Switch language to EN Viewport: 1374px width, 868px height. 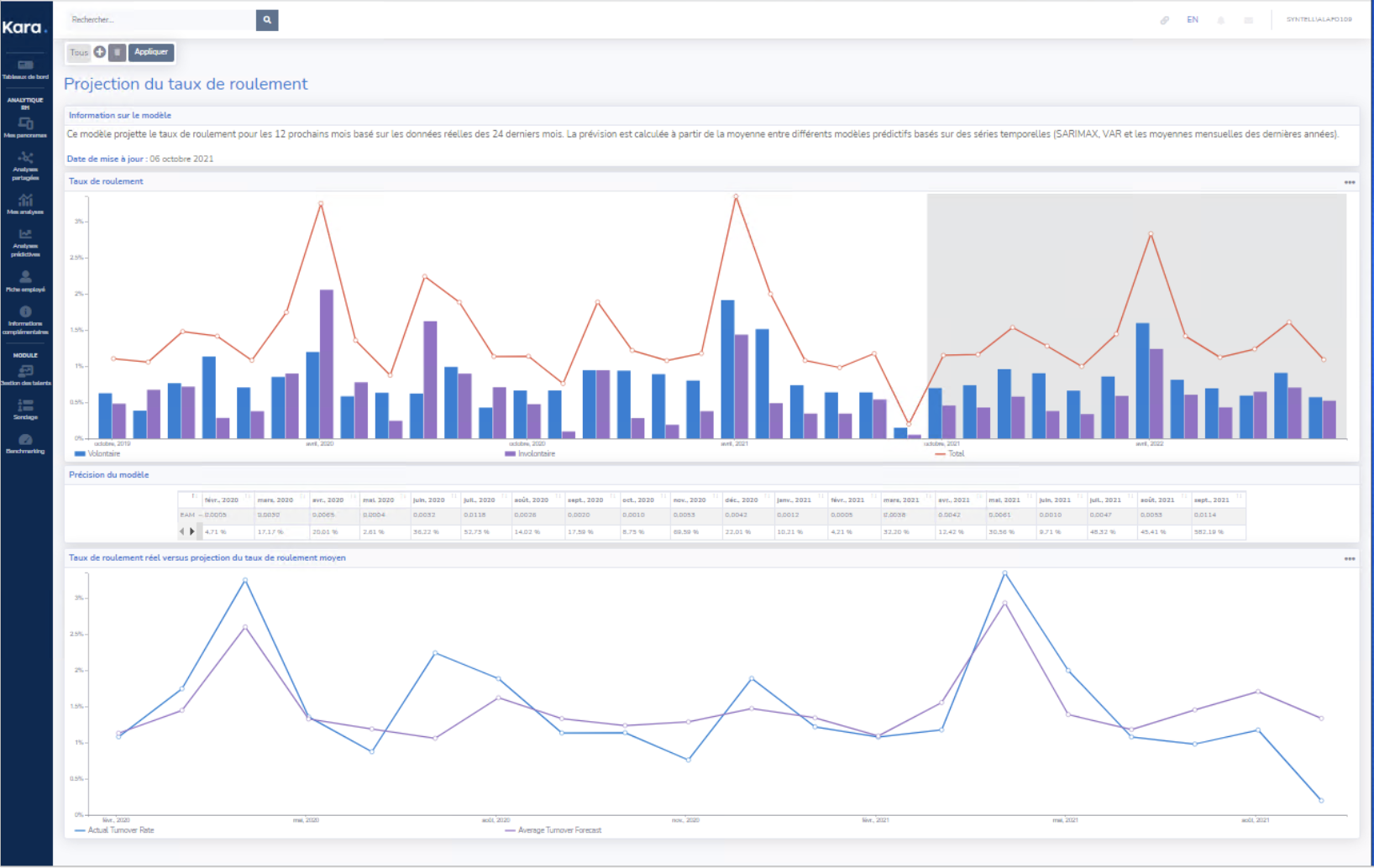click(1192, 20)
